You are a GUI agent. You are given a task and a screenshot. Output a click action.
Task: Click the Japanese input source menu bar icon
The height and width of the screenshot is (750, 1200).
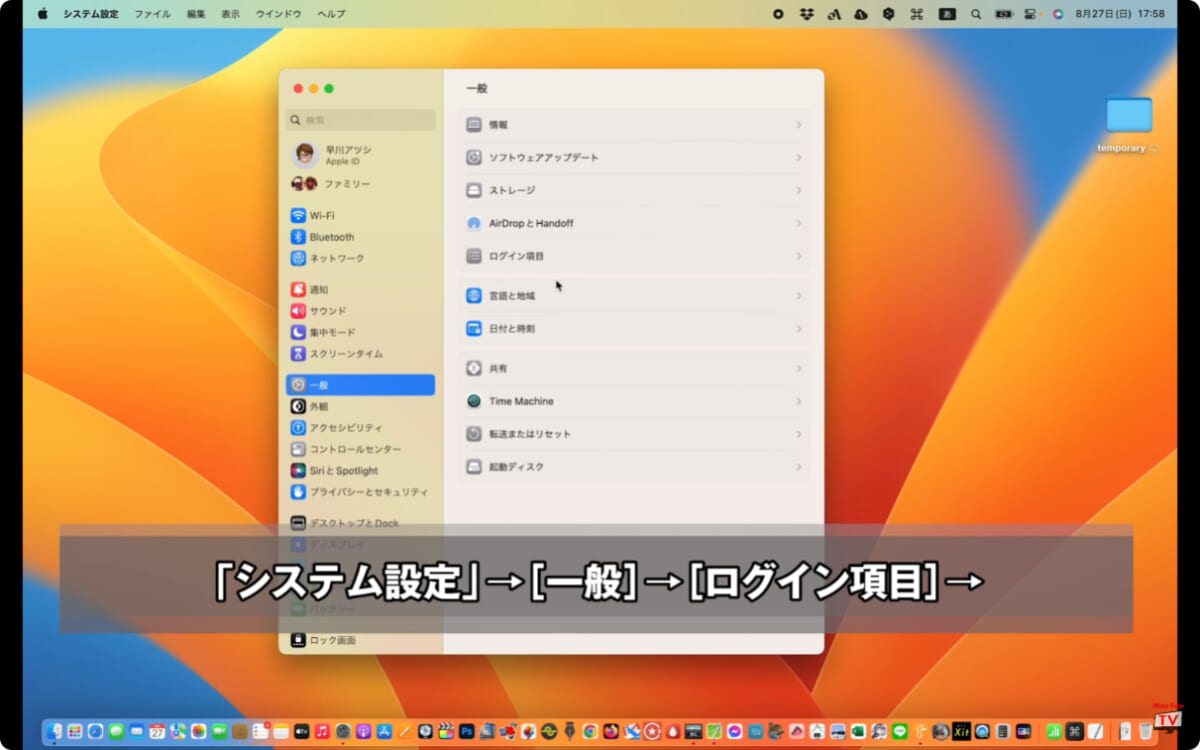tap(947, 14)
